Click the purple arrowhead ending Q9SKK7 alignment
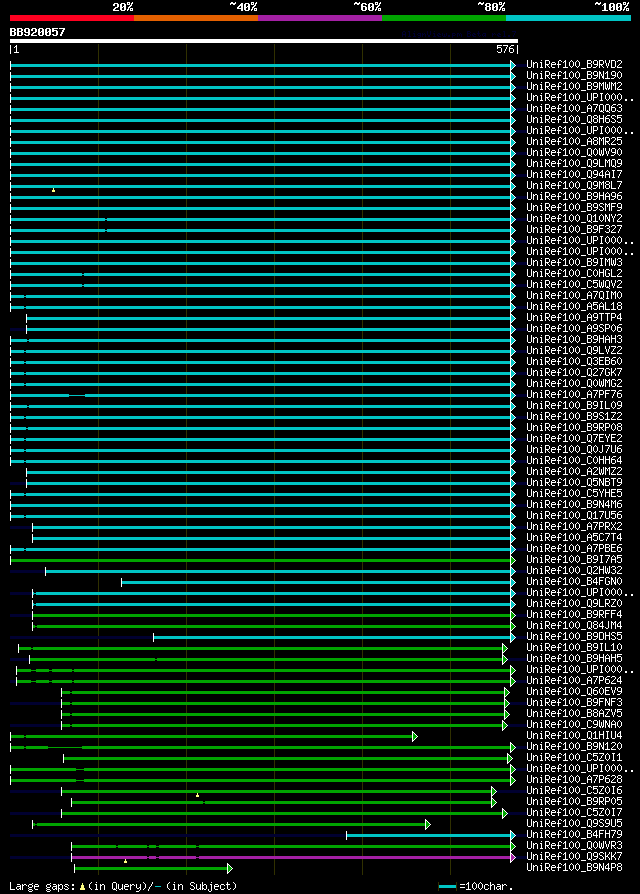The image size is (640, 894). (513, 858)
